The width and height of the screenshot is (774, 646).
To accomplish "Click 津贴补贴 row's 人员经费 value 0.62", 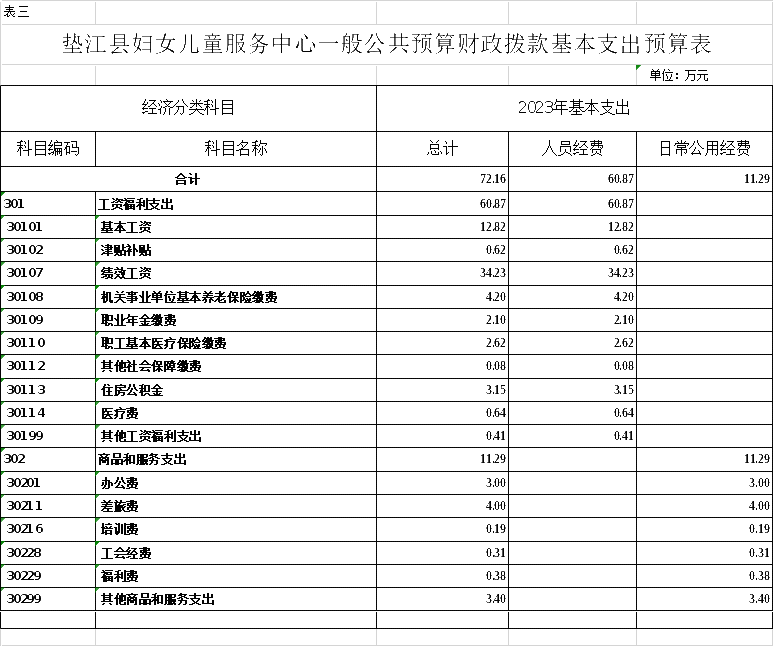I will click(x=573, y=250).
